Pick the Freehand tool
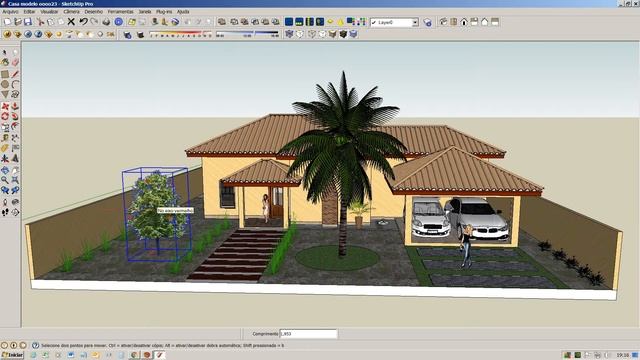This screenshot has width=640, height=360. point(15,94)
